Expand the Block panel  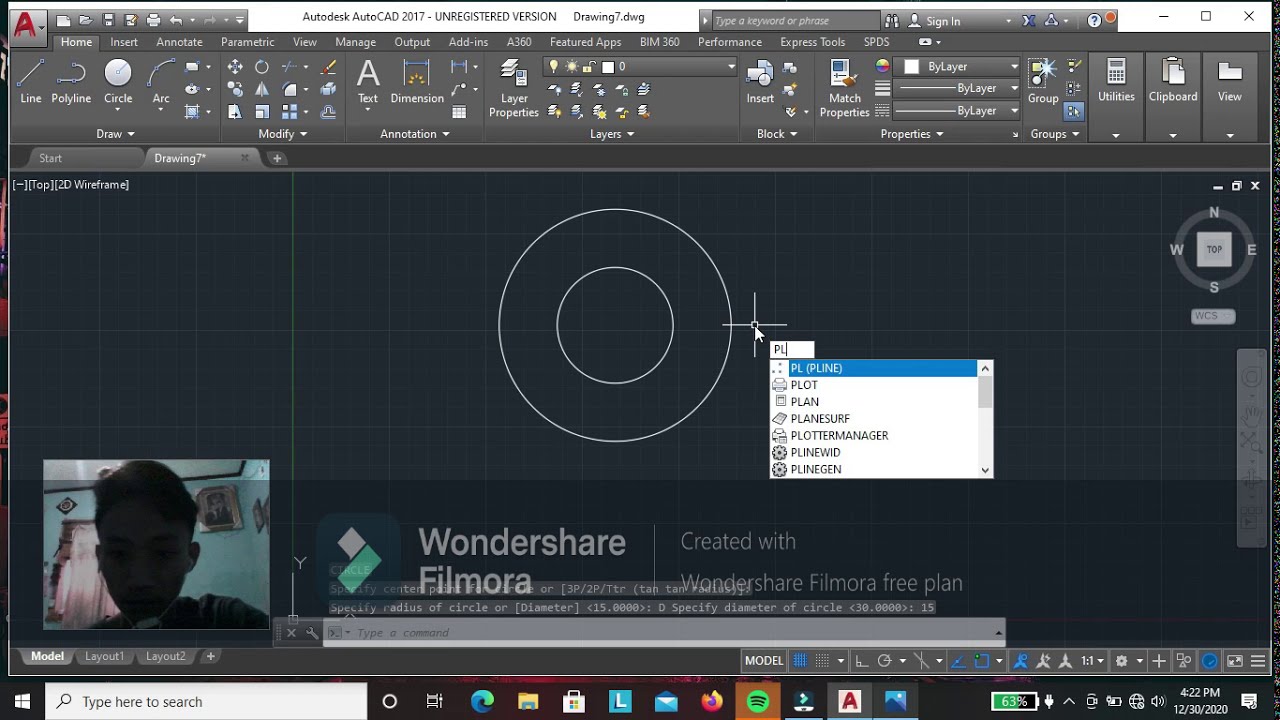point(777,134)
